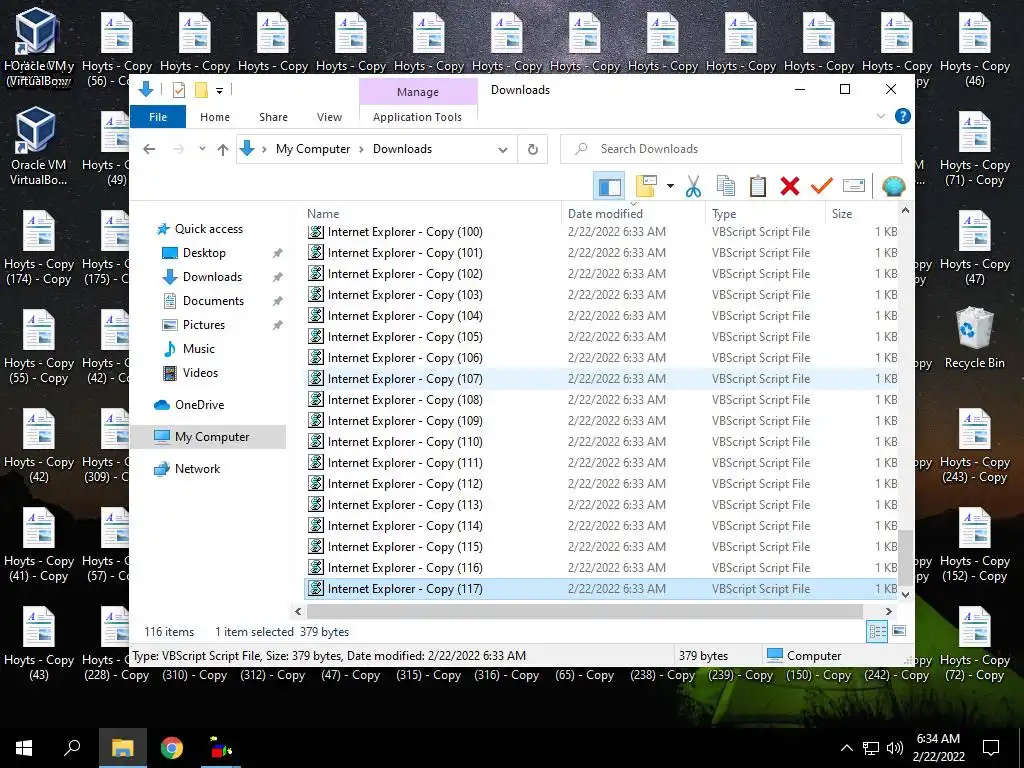This screenshot has height=768, width=1024.
Task: Click the Paste clipboard icon
Action: [758, 186]
